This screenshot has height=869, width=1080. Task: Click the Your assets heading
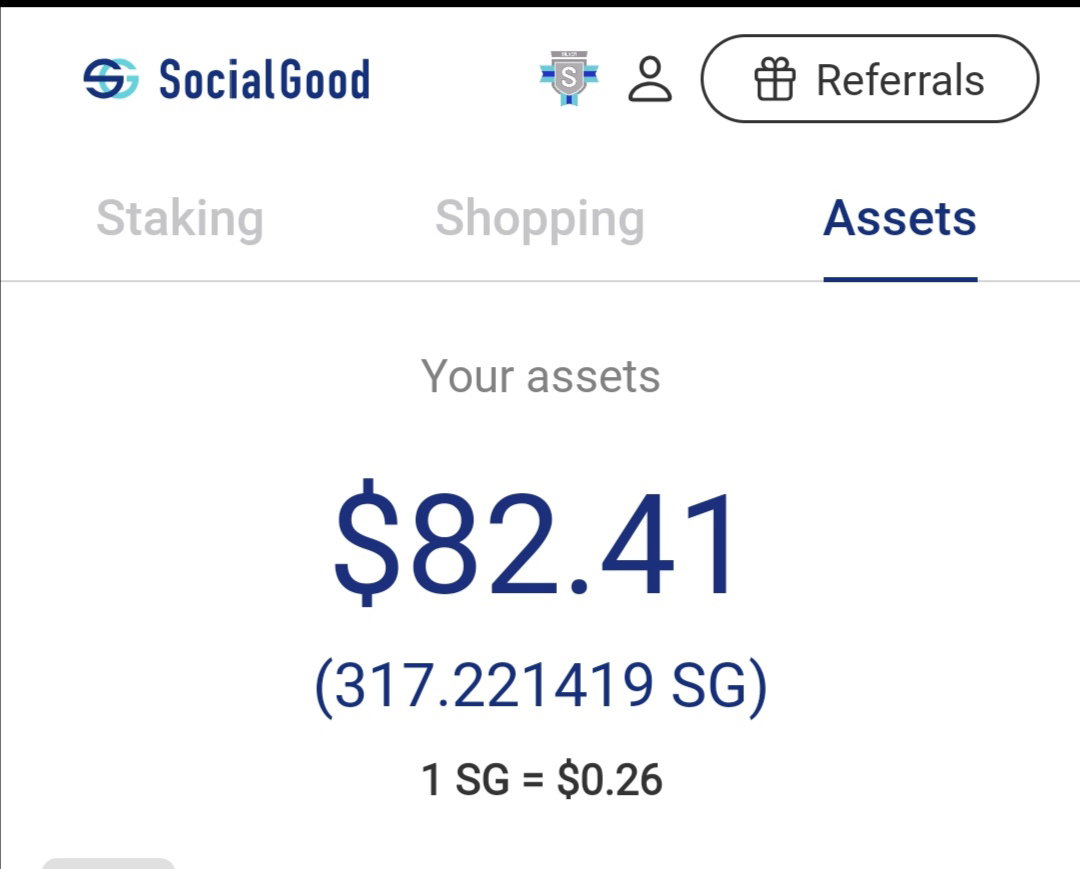[541, 377]
